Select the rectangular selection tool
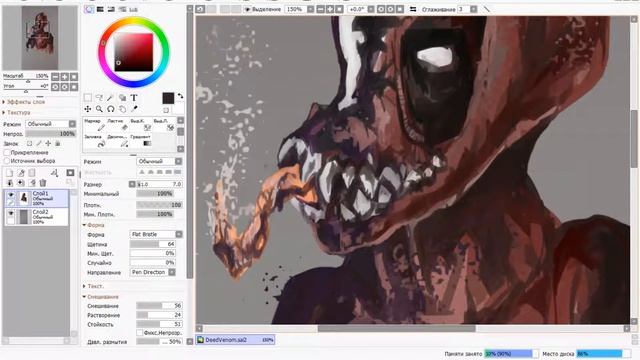Viewport: 640px width, 360px height. coord(88,98)
